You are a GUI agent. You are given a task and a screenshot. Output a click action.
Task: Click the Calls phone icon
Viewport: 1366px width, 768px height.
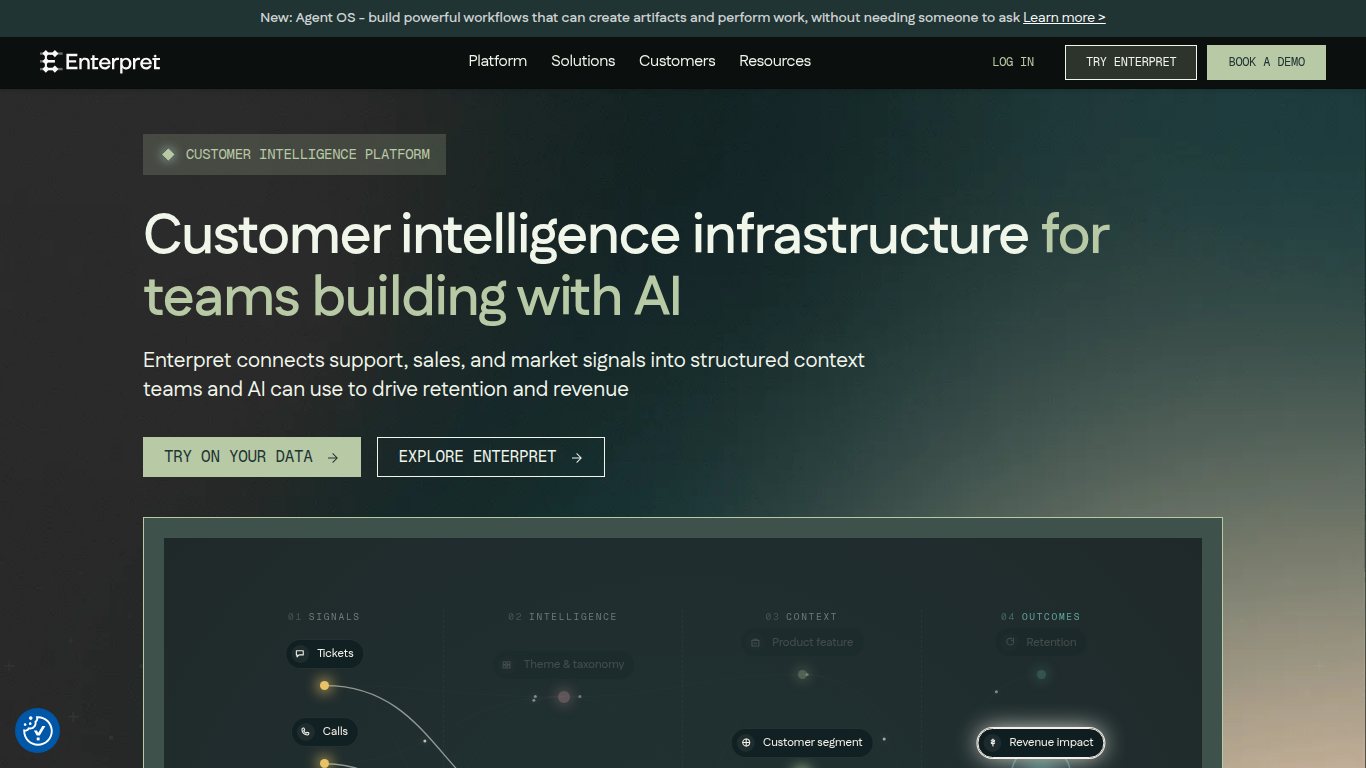306,731
